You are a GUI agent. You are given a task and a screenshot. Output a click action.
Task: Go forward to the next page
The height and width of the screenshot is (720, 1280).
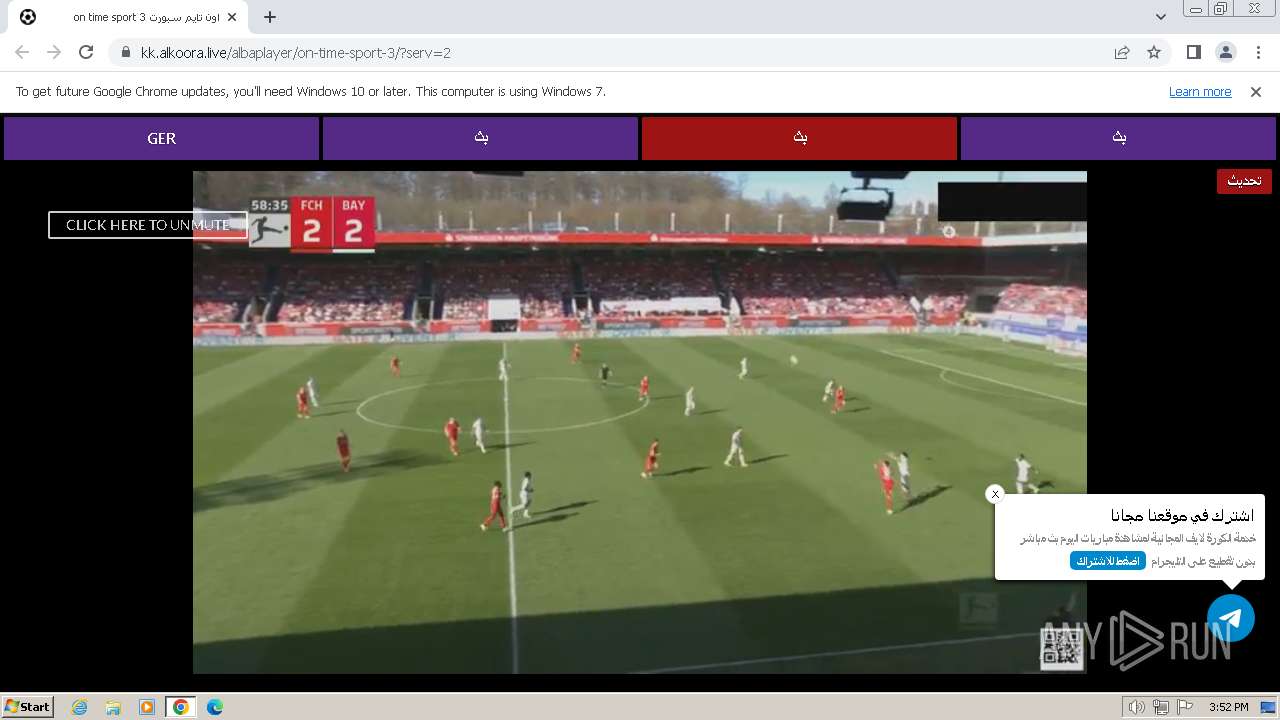pyautogui.click(x=54, y=52)
